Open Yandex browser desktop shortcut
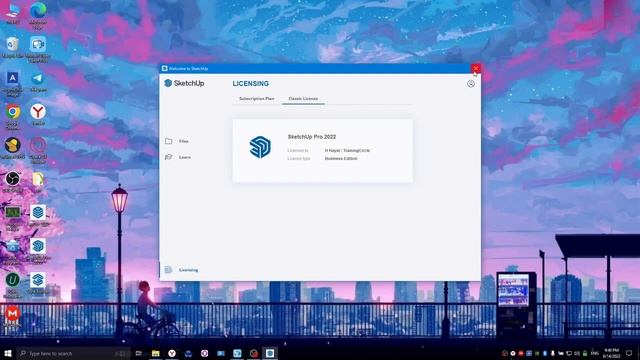 (38, 114)
